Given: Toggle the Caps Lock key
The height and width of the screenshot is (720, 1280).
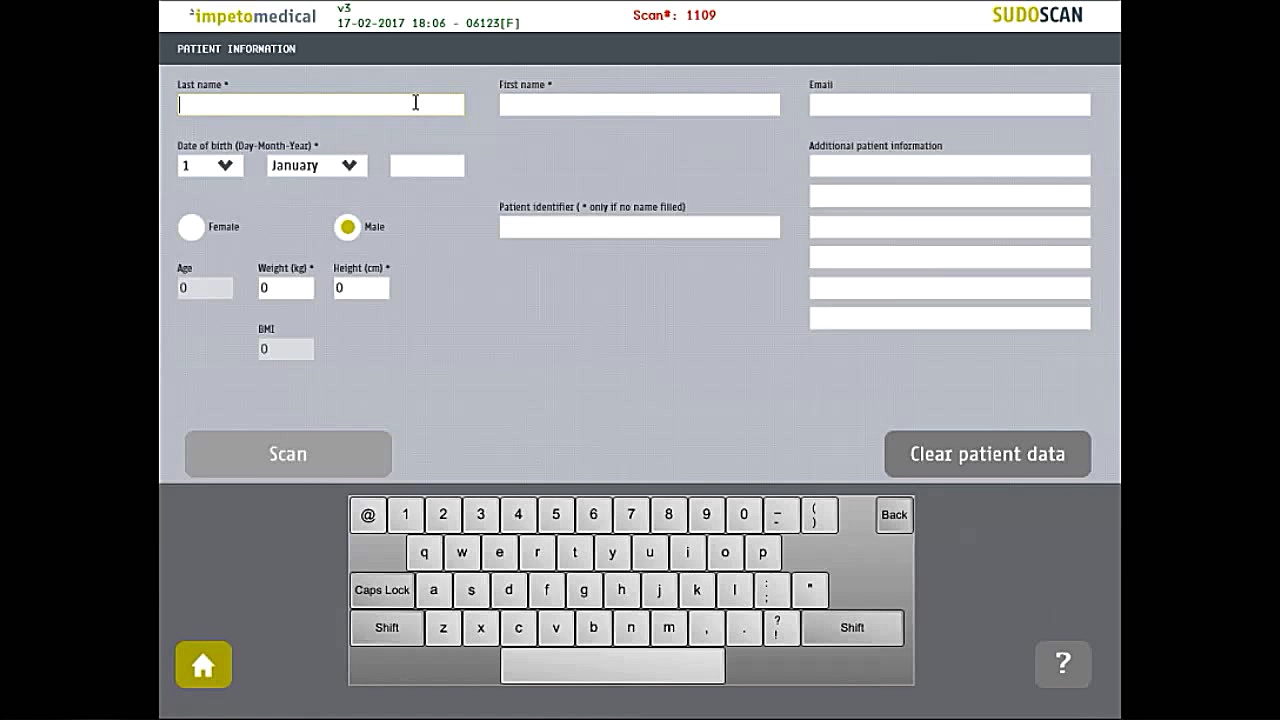Looking at the screenshot, I should click(382, 590).
